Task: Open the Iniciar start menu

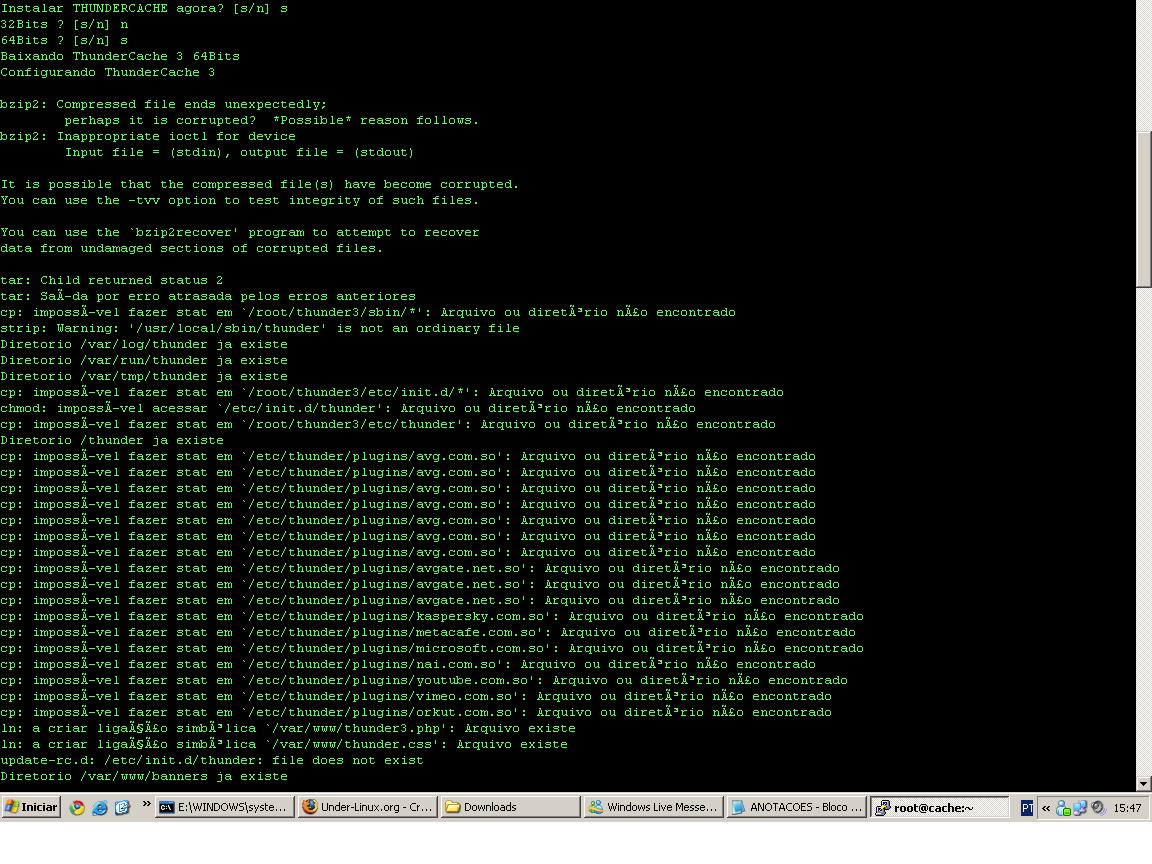Action: pos(30,807)
